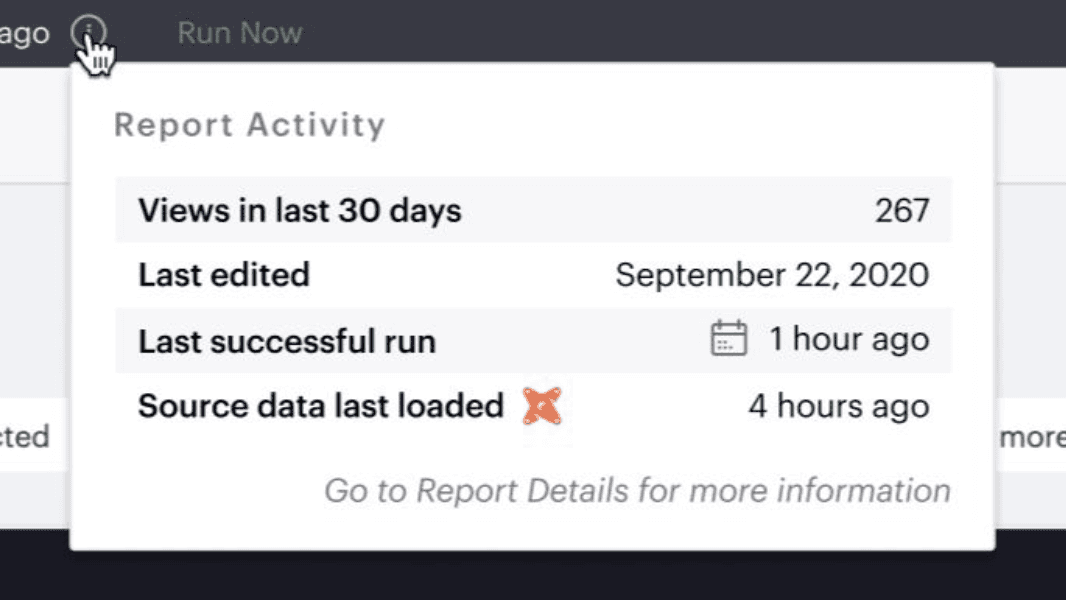
Task: Click the Run Now button
Action: pyautogui.click(x=240, y=33)
